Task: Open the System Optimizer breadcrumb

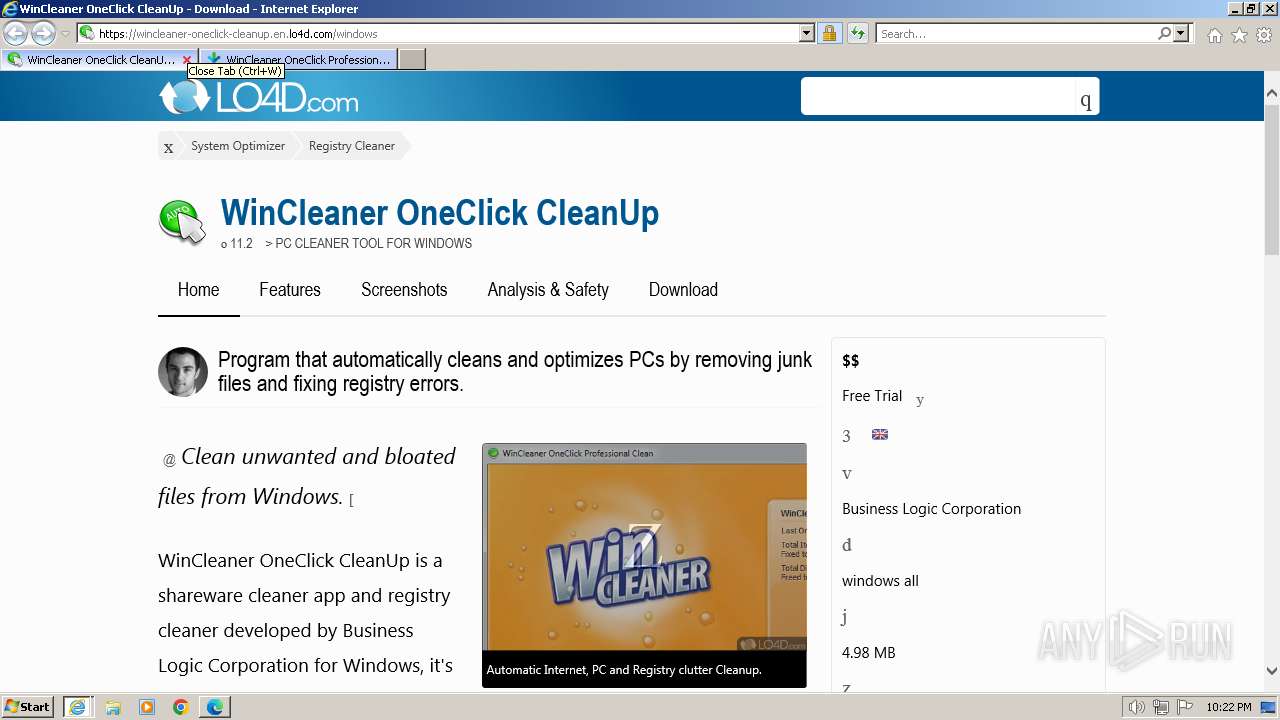Action: pyautogui.click(x=238, y=146)
